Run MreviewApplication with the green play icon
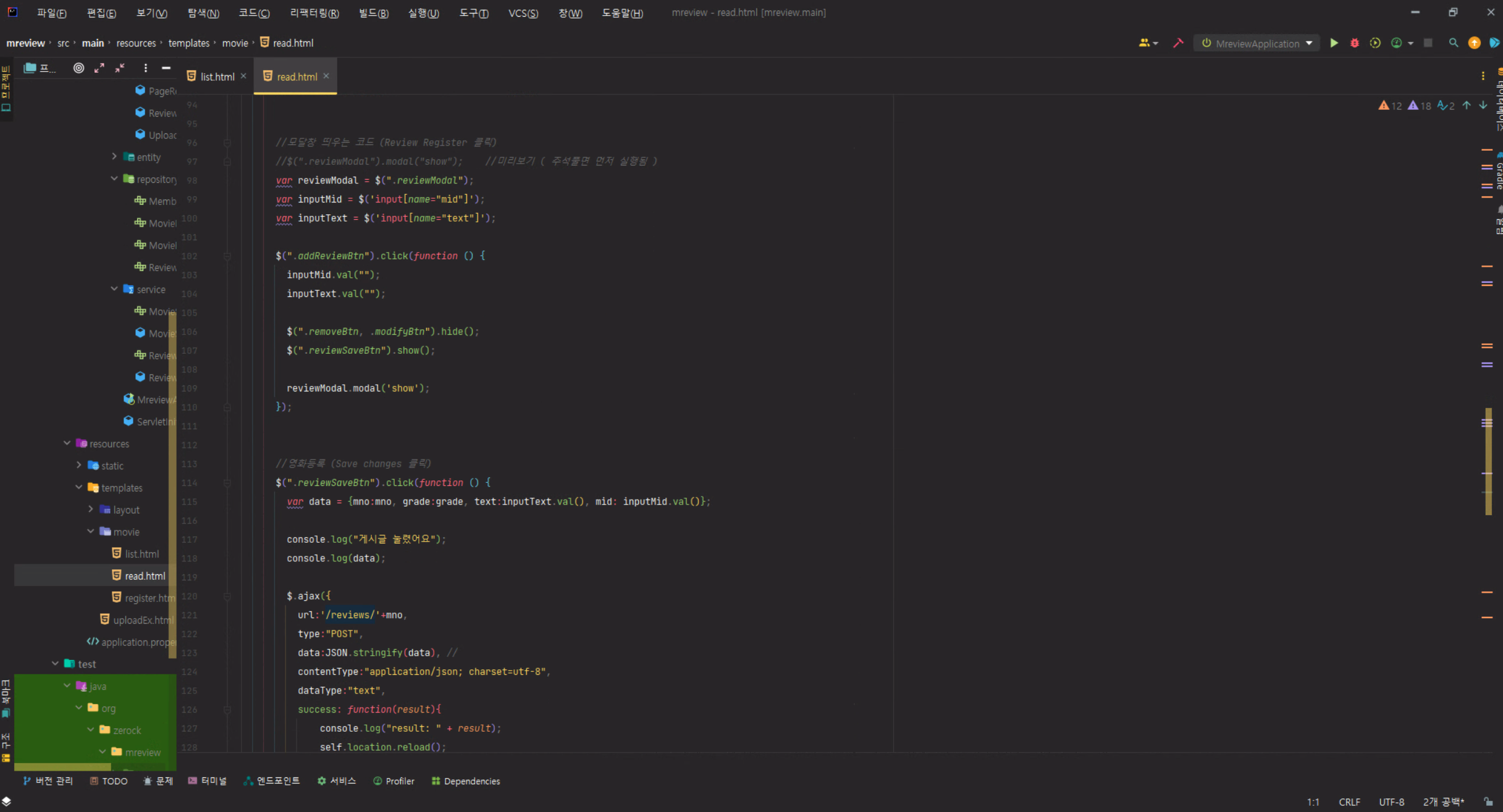The width and height of the screenshot is (1503, 812). [x=1334, y=43]
